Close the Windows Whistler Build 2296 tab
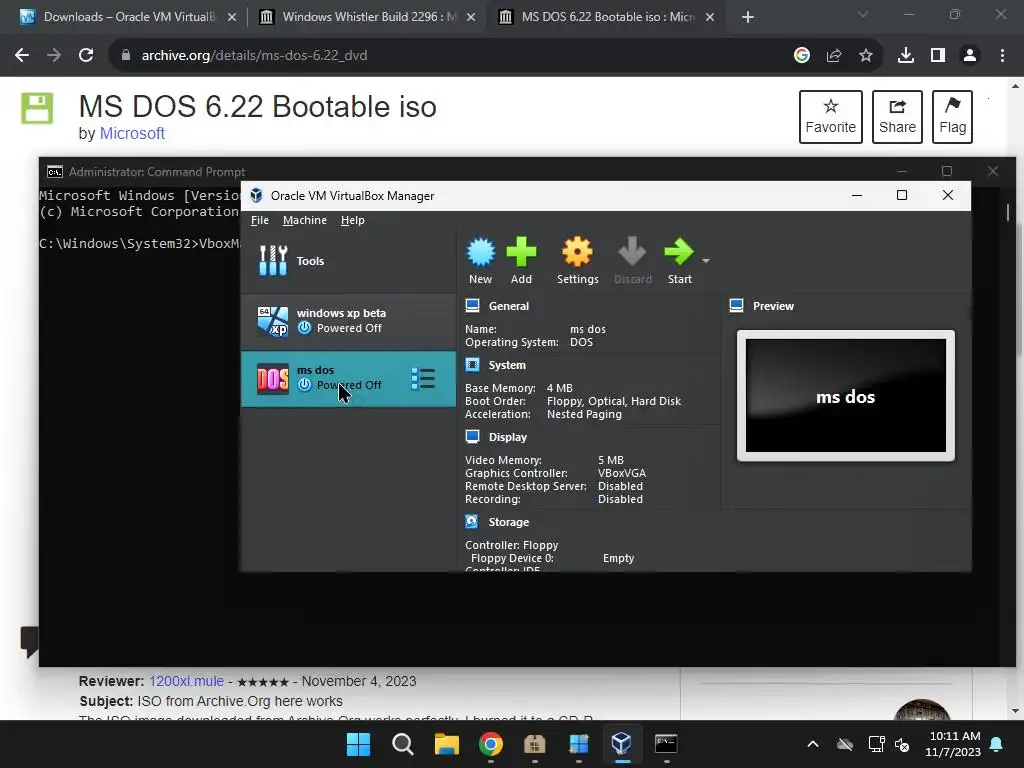 click(x=471, y=17)
